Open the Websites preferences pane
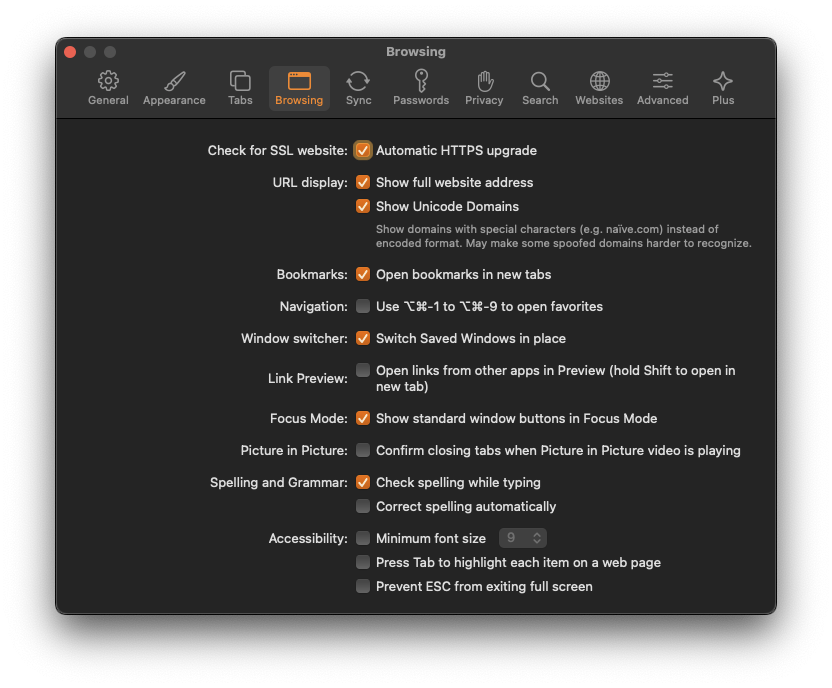 (x=598, y=88)
